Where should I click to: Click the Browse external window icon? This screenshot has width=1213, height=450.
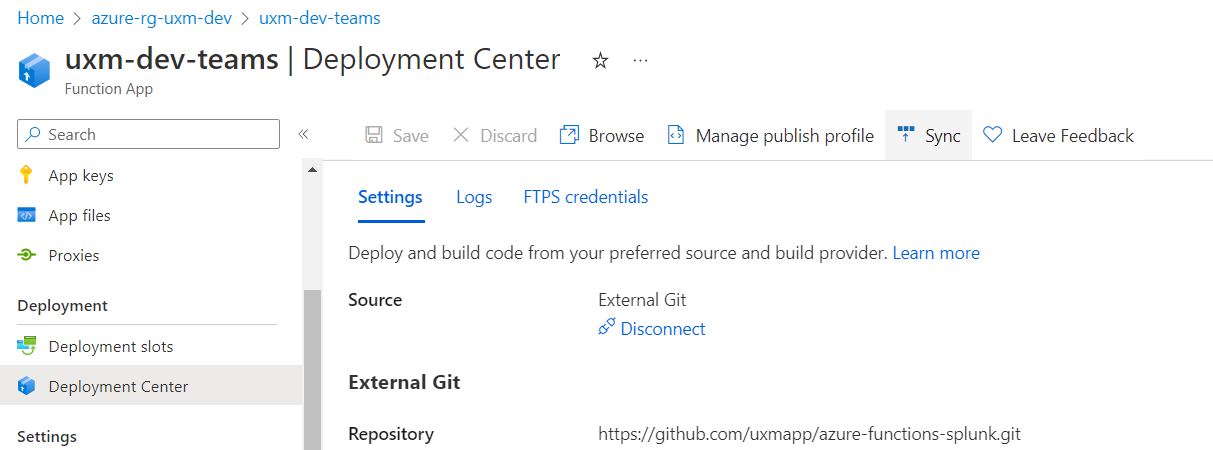point(569,135)
